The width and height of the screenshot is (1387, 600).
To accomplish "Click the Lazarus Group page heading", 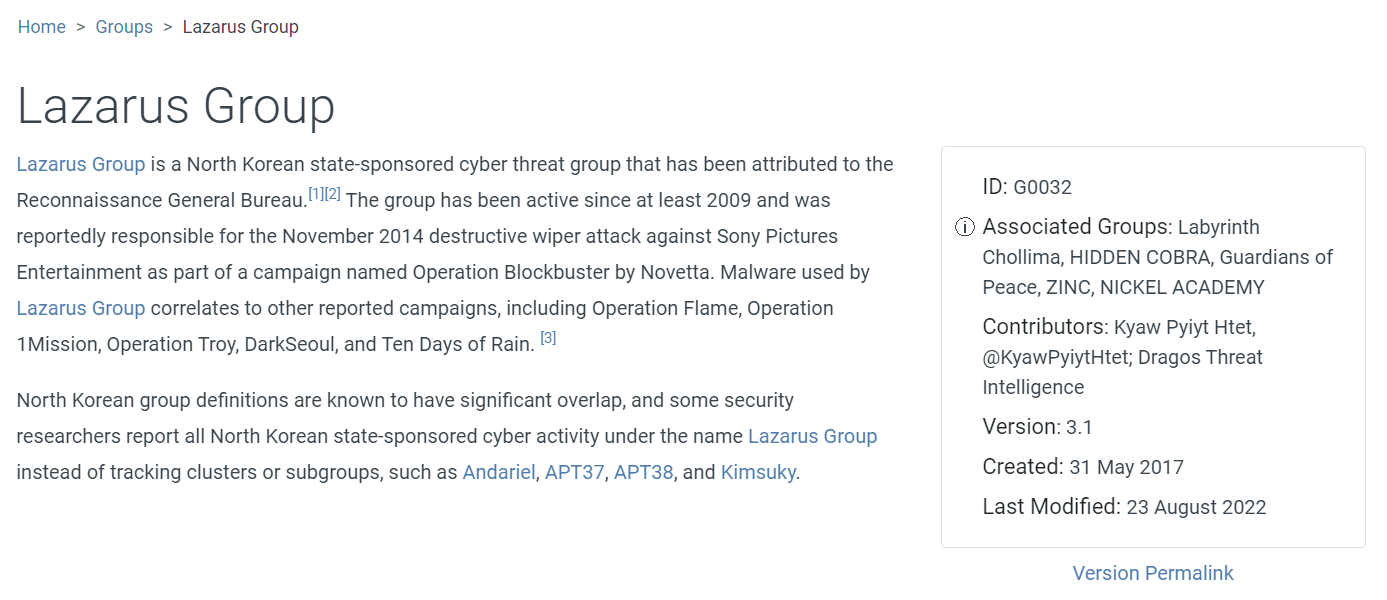I will point(176,106).
